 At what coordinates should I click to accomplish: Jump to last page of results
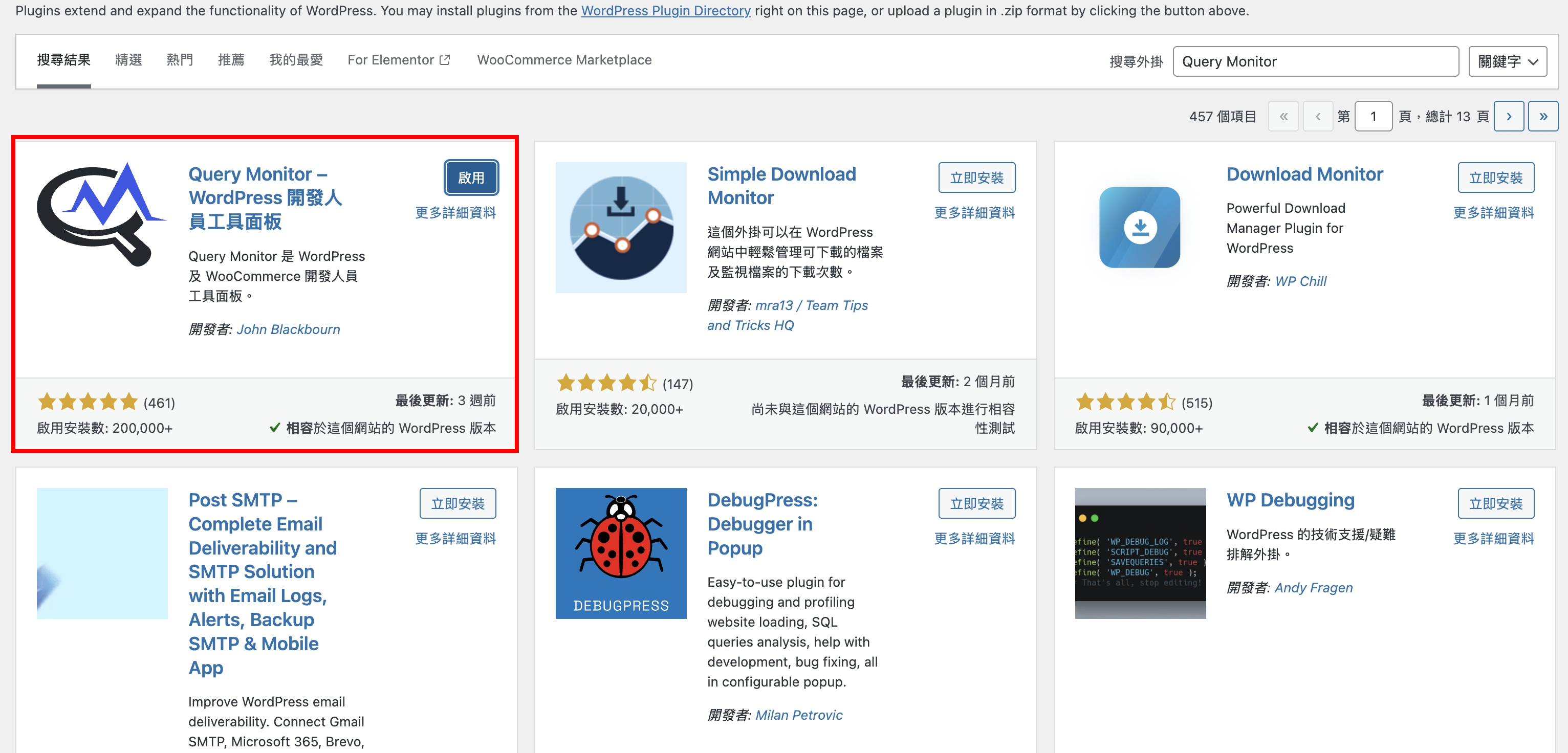(1542, 116)
